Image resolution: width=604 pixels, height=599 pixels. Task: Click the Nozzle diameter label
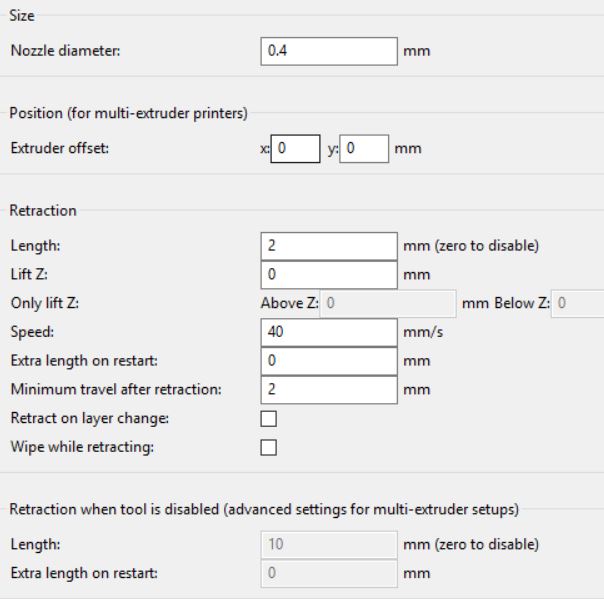65,51
